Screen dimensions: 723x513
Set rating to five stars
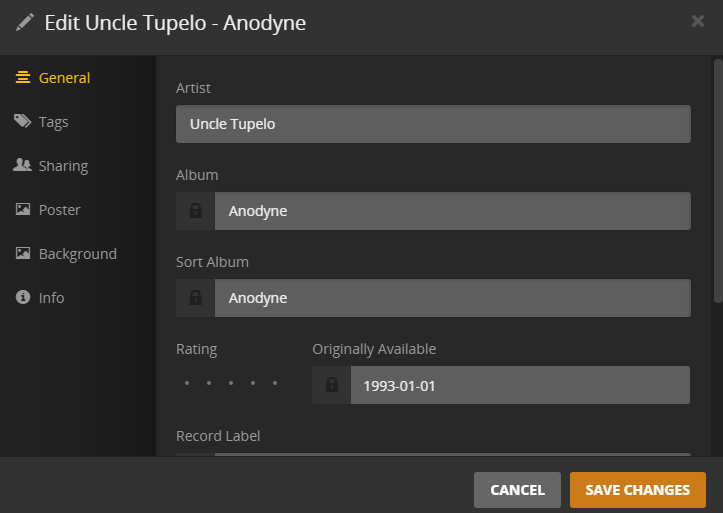click(x=275, y=383)
